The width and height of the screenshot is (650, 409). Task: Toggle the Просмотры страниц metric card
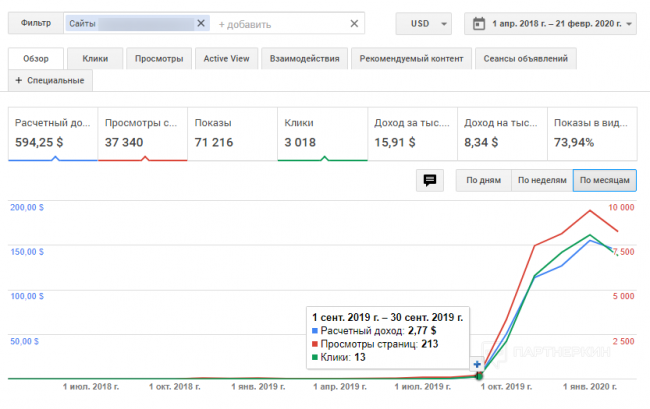tap(142, 132)
